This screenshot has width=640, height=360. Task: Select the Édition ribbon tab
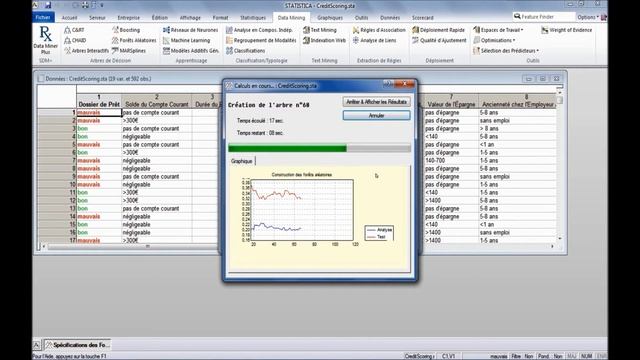click(160, 18)
